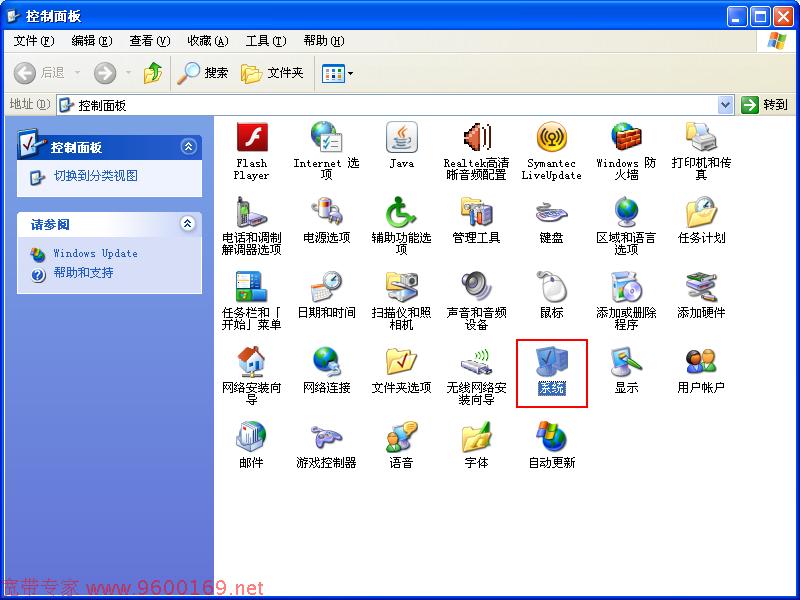Viewport: 800px width, 600px height.
Task: Collapse the 控制面板 sidebar section
Action: [x=188, y=147]
